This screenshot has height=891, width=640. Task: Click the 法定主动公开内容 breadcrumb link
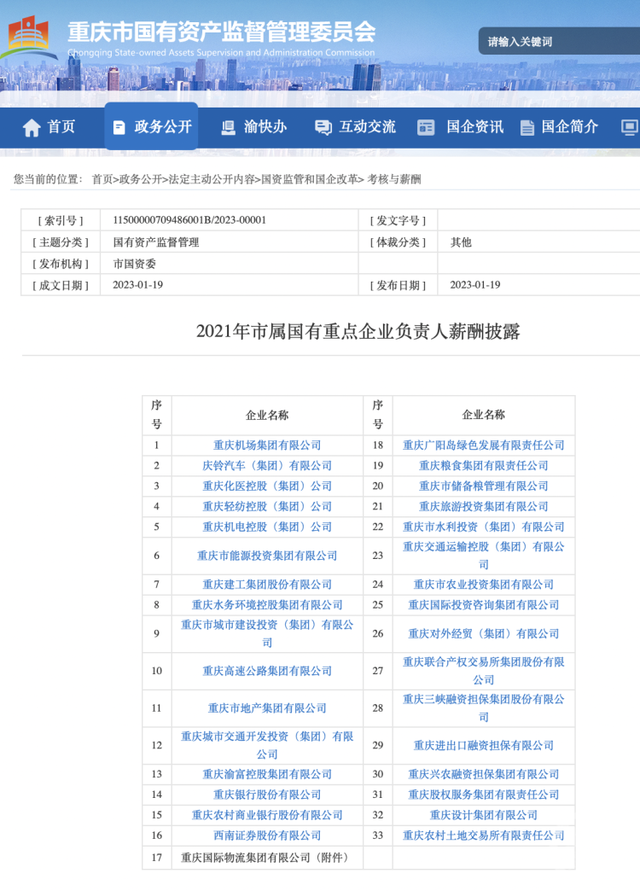pyautogui.click(x=211, y=180)
